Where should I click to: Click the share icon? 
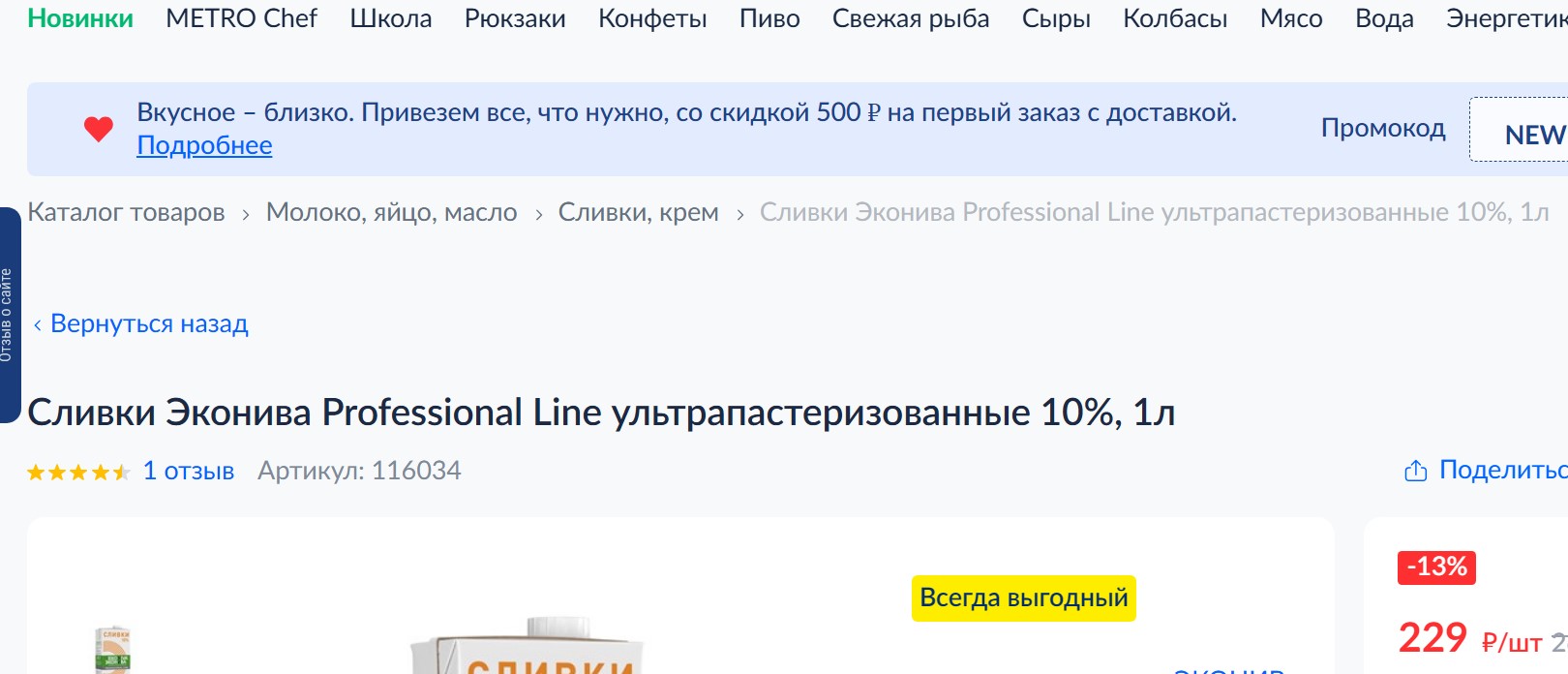tap(1416, 471)
